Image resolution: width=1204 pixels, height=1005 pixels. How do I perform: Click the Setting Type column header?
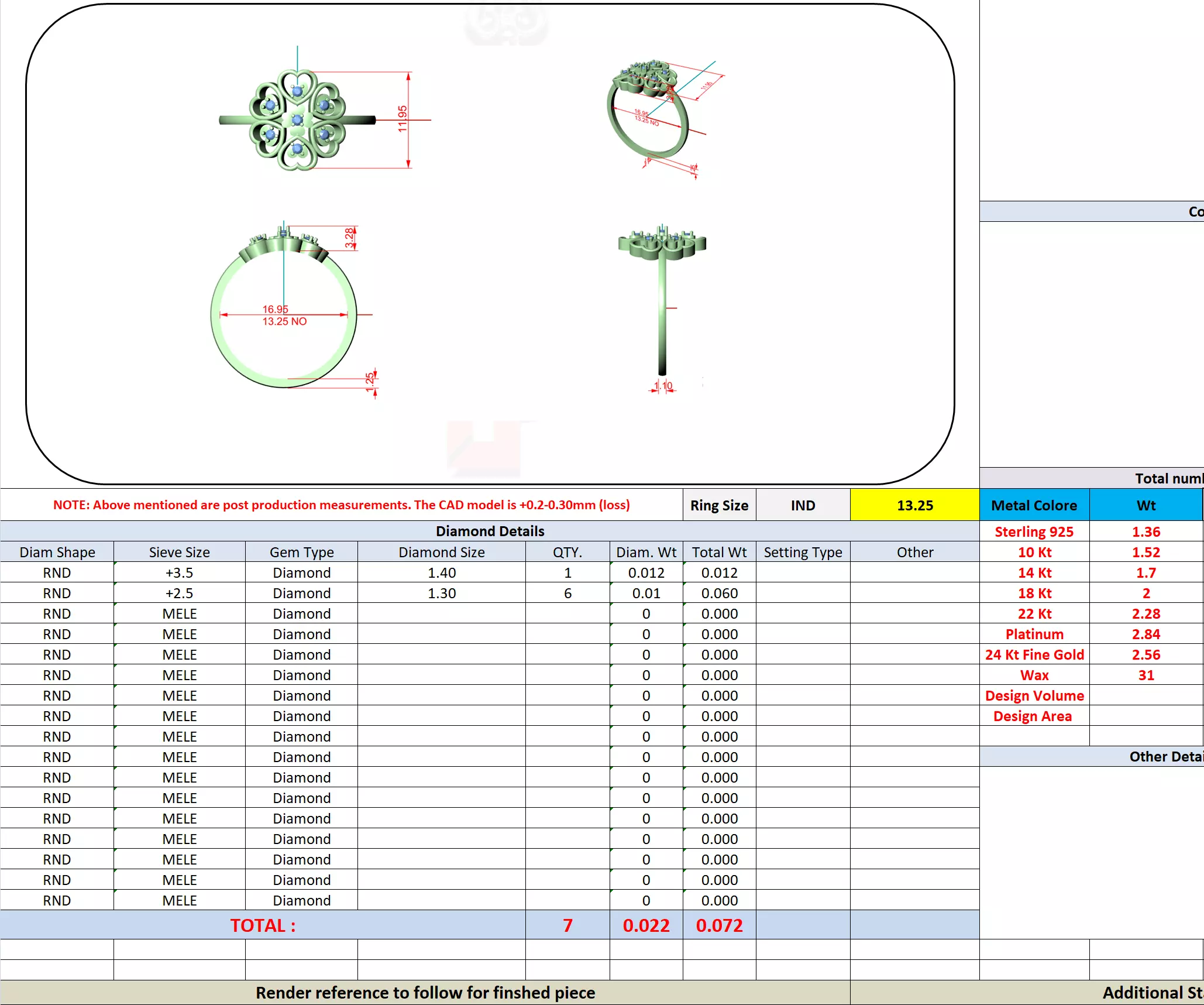803,552
